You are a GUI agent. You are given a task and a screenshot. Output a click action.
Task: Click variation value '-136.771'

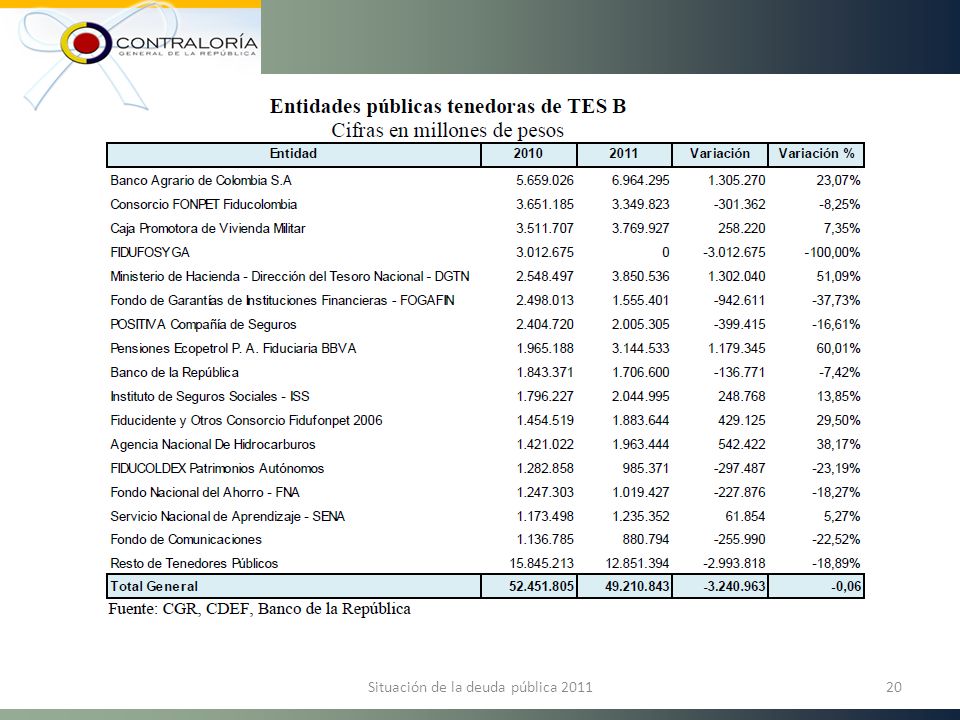coord(740,372)
